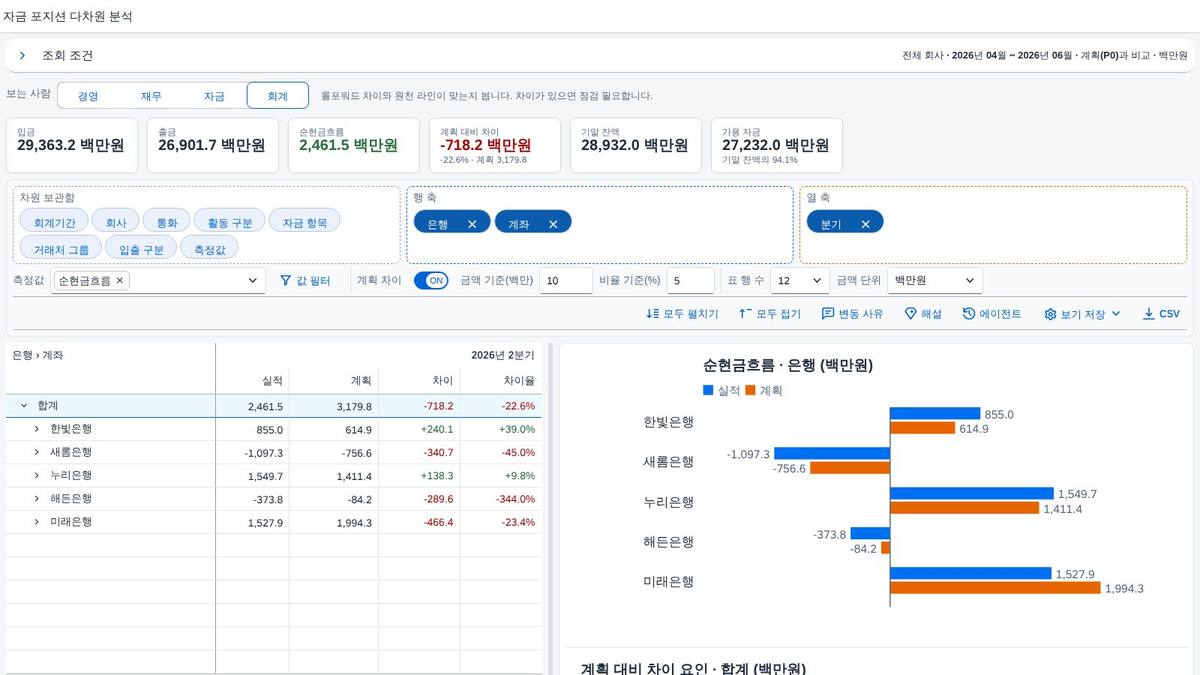Viewport: 1200px width, 675px height.
Task: Open the 금액 단위 백만원 dropdown
Action: point(935,281)
